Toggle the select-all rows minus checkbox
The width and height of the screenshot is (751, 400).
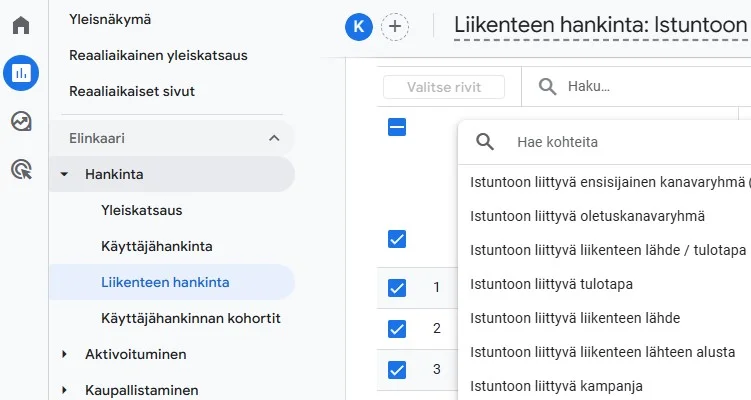pos(397,127)
